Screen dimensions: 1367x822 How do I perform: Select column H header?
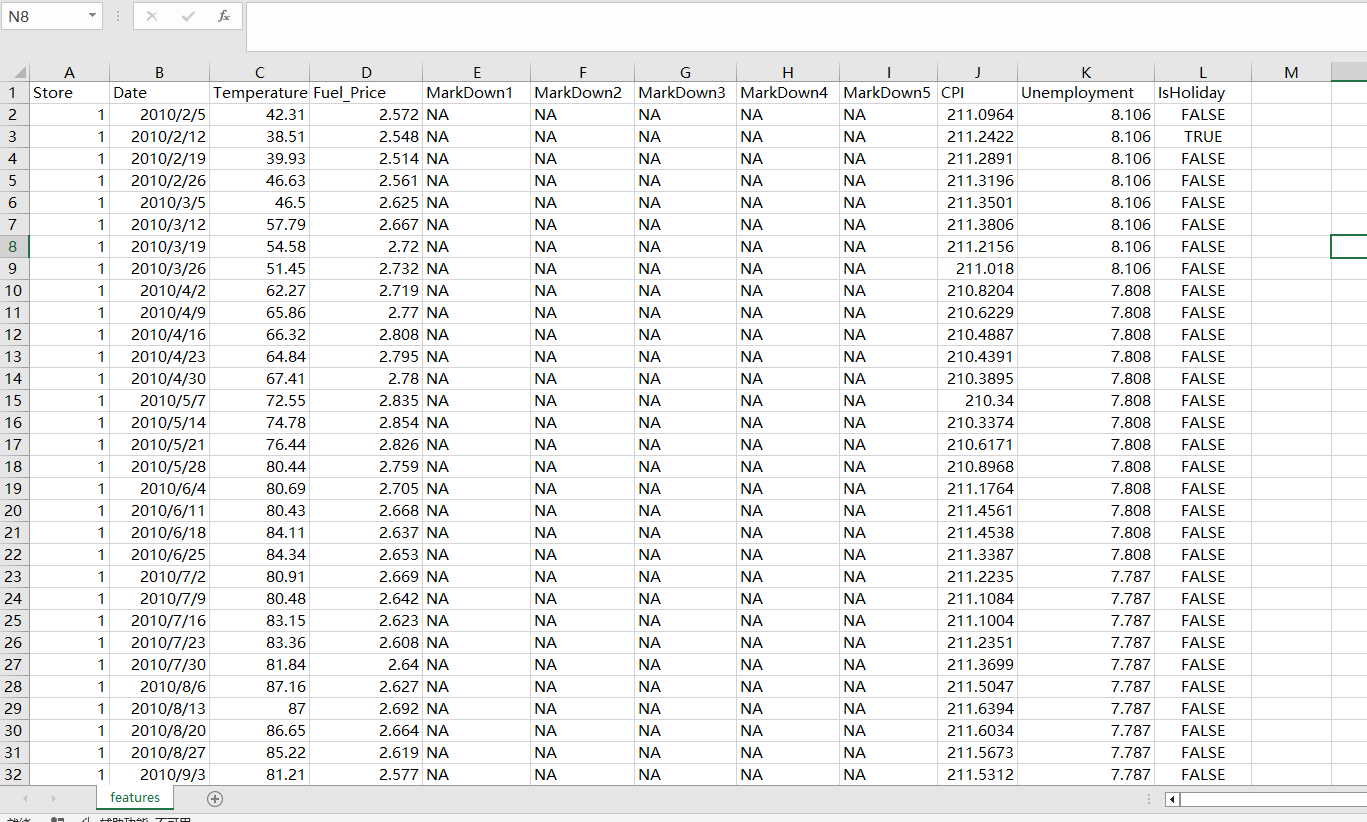point(788,72)
